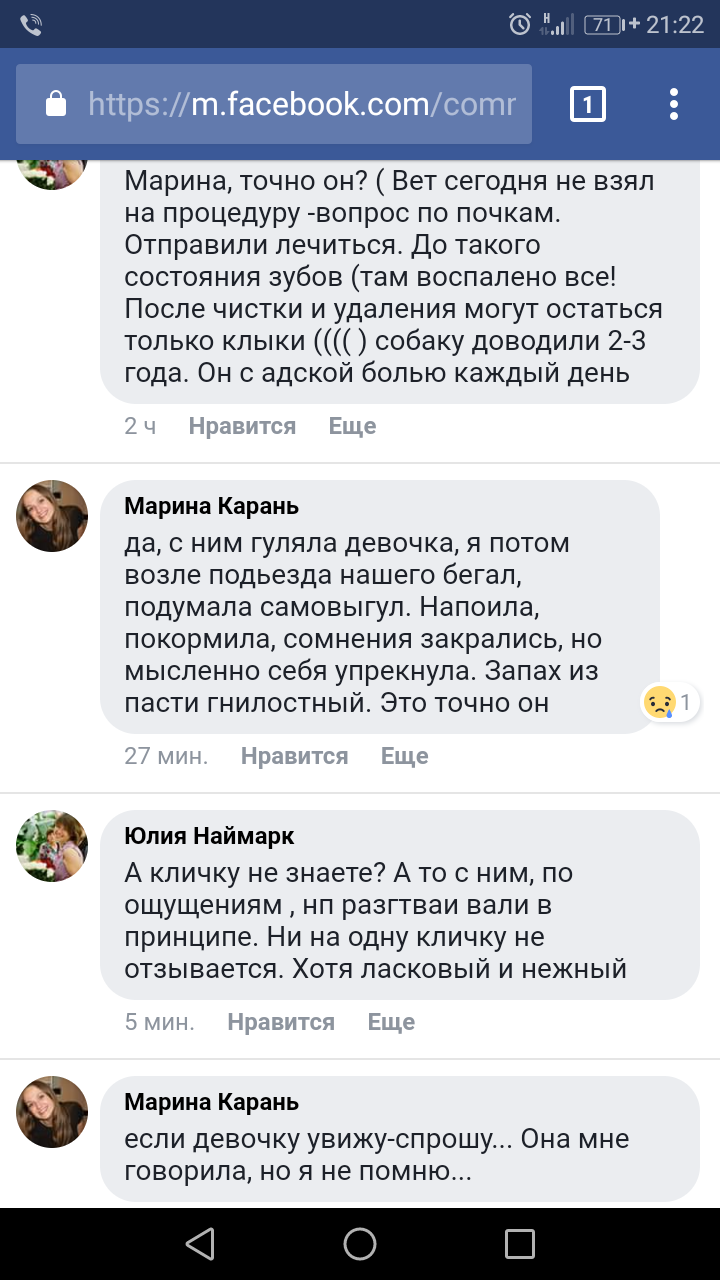Screen dimensions: 720x1280
Task: Tap the alarm clock icon in status bar
Action: coord(520,25)
